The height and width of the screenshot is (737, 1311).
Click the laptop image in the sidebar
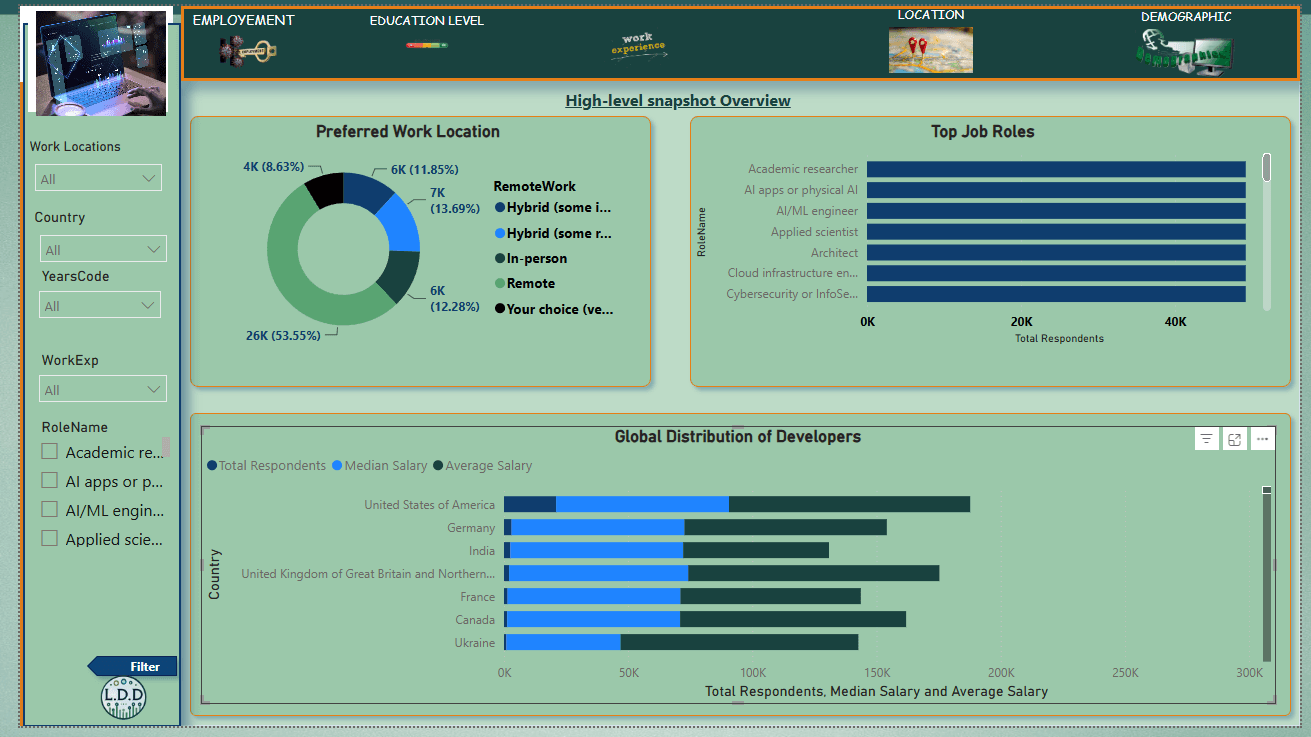pos(101,64)
